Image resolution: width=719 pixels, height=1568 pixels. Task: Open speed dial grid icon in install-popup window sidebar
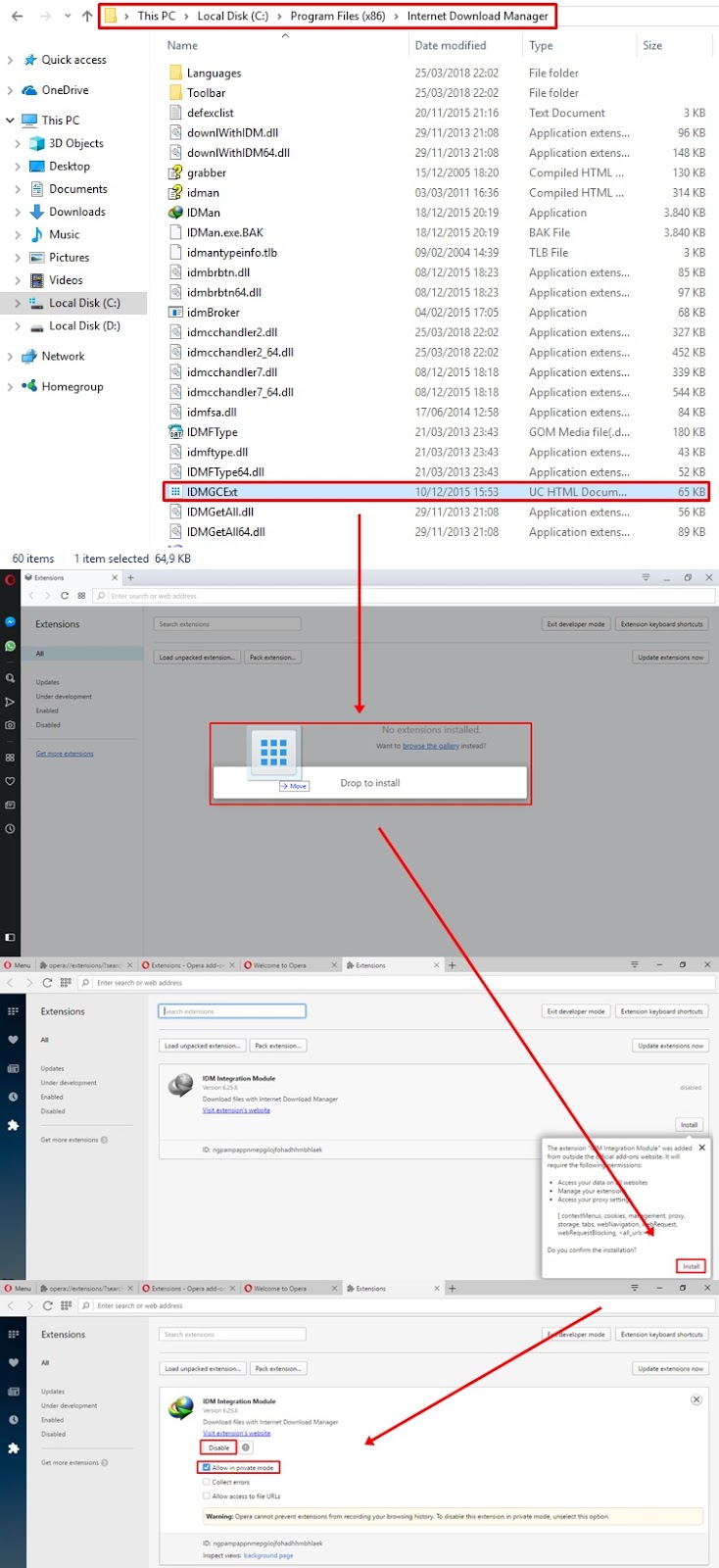(13, 1011)
